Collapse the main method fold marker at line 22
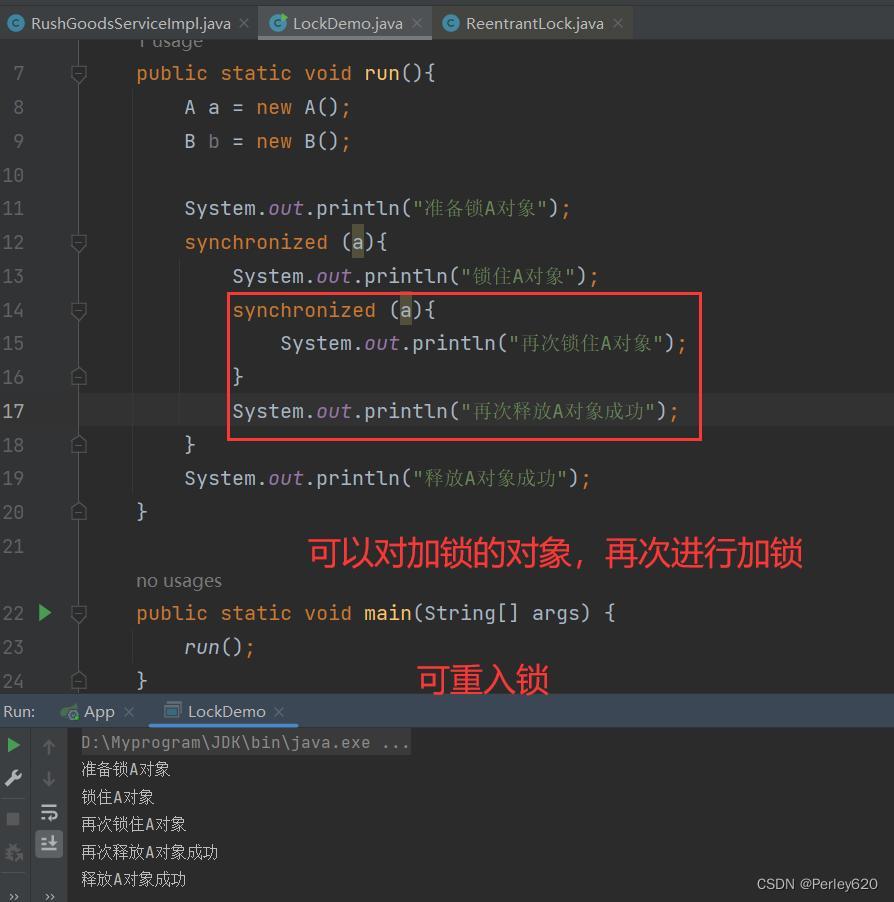The image size is (894, 902). (x=79, y=613)
